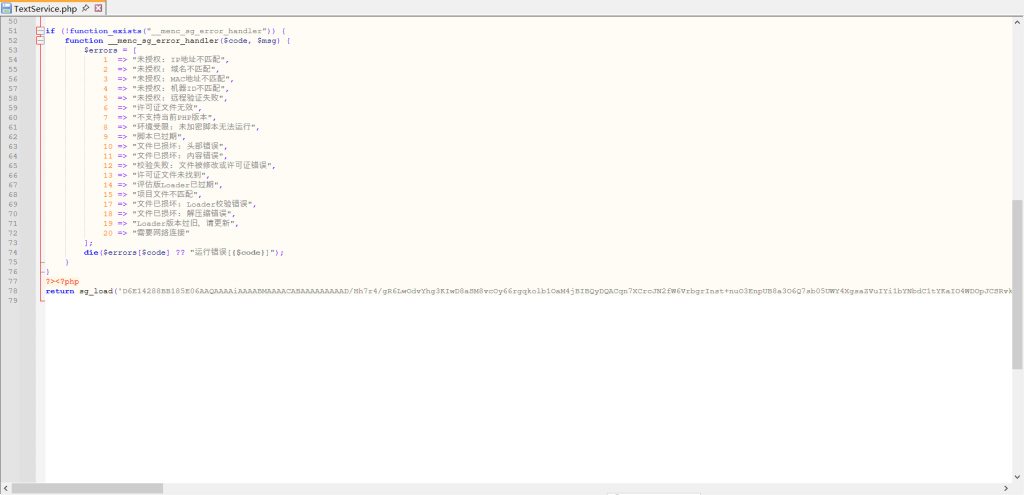Click the horizontal scrollbar right arrow
Image resolution: width=1024 pixels, height=495 pixels.
1006,488
